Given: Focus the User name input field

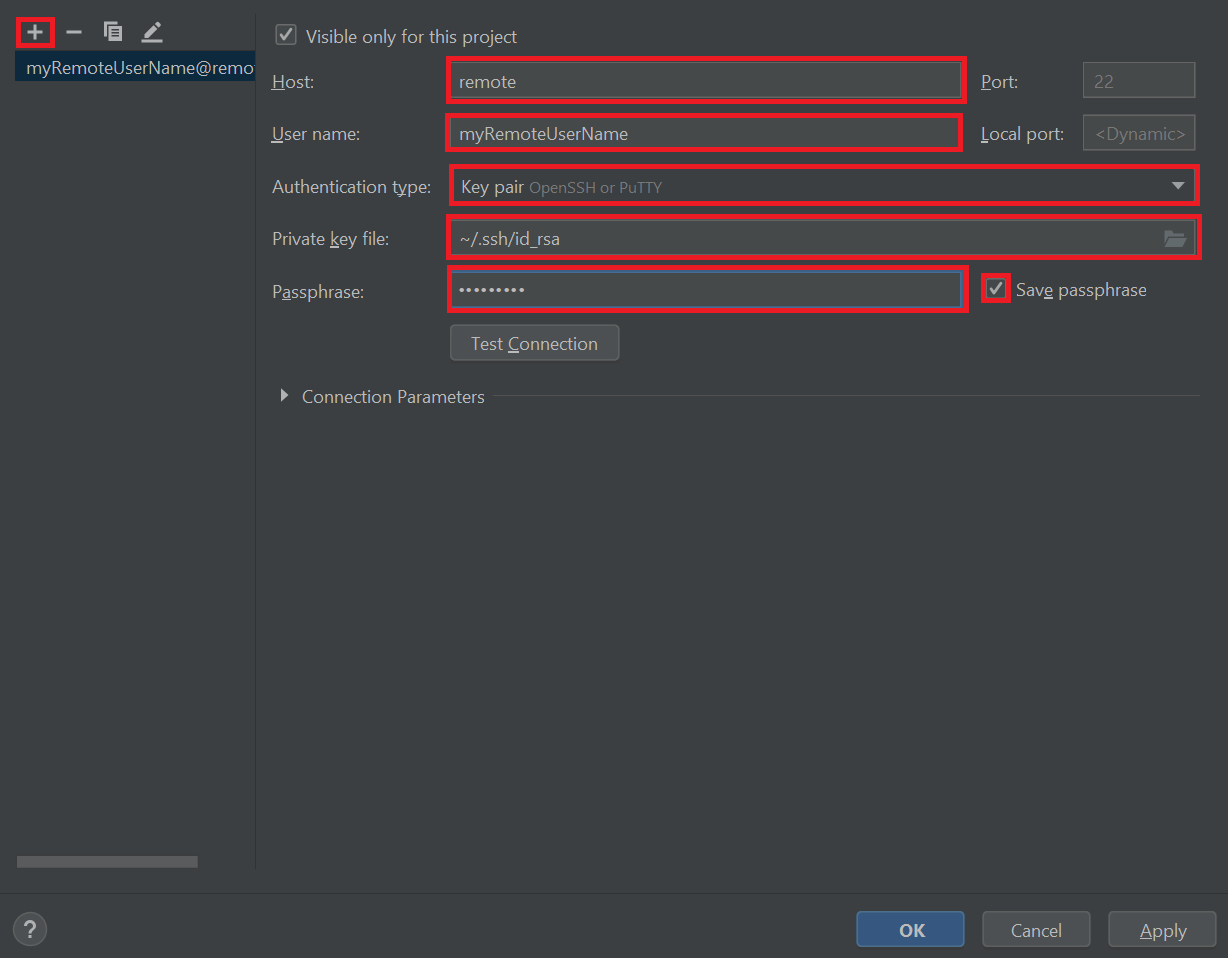Looking at the screenshot, I should pyautogui.click(x=704, y=133).
